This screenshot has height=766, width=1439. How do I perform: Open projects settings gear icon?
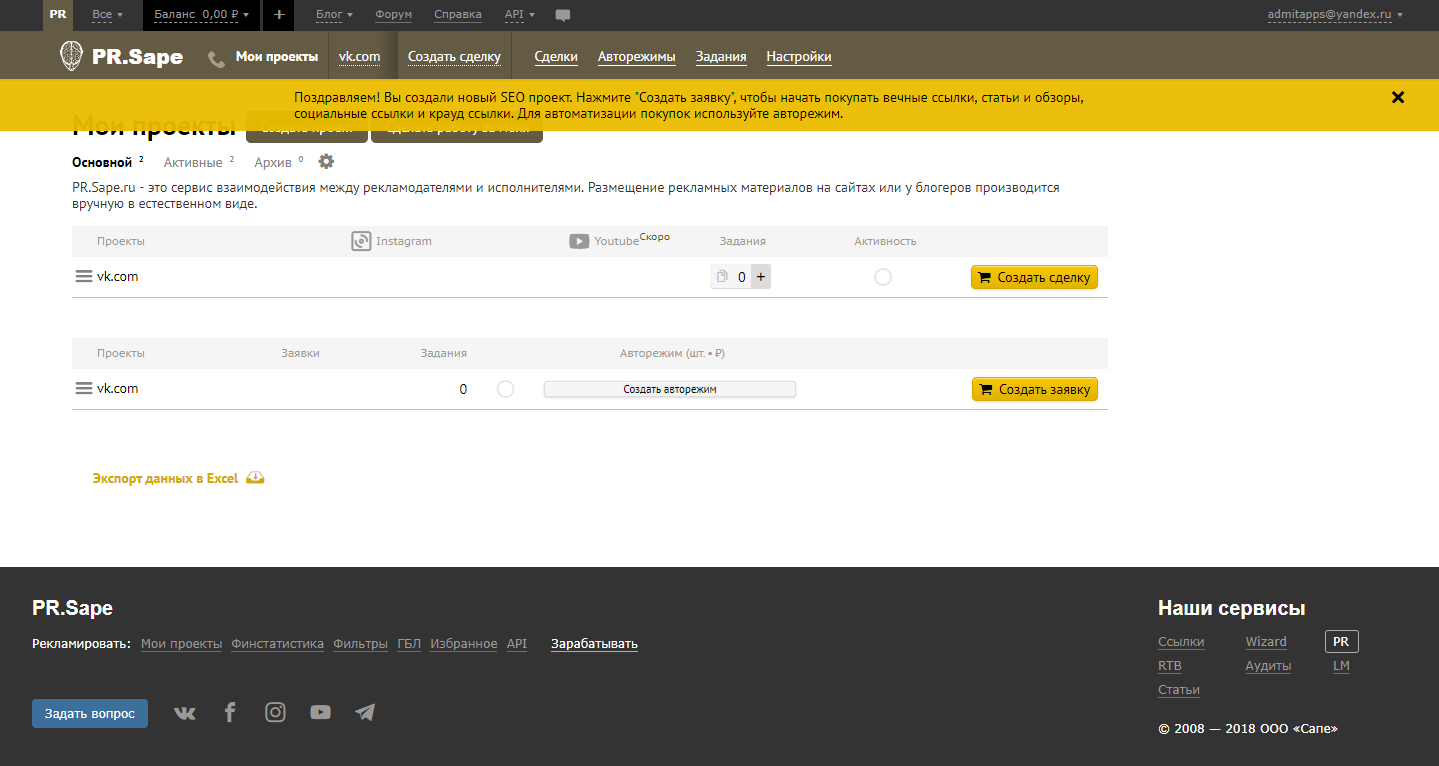(326, 162)
